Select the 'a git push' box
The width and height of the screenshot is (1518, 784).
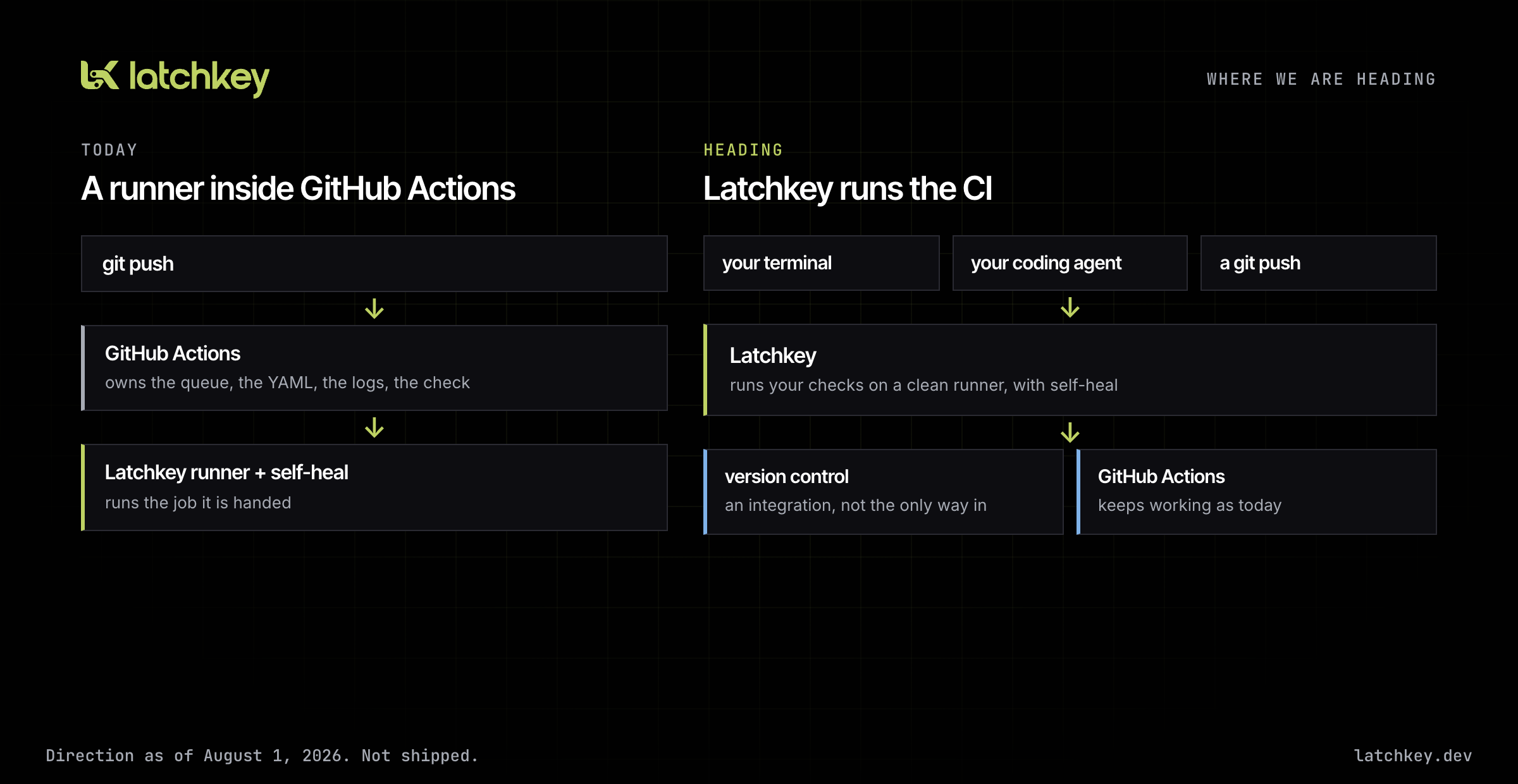1318,263
